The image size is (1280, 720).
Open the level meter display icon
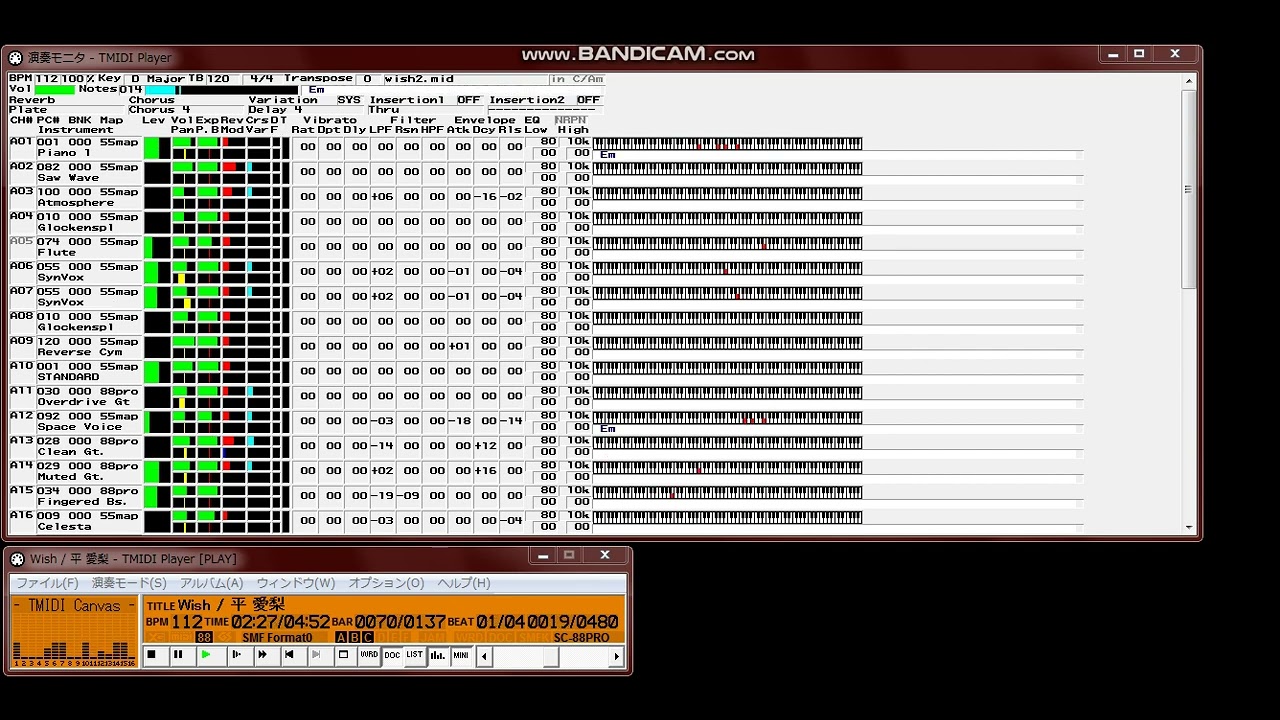pyautogui.click(x=437, y=656)
